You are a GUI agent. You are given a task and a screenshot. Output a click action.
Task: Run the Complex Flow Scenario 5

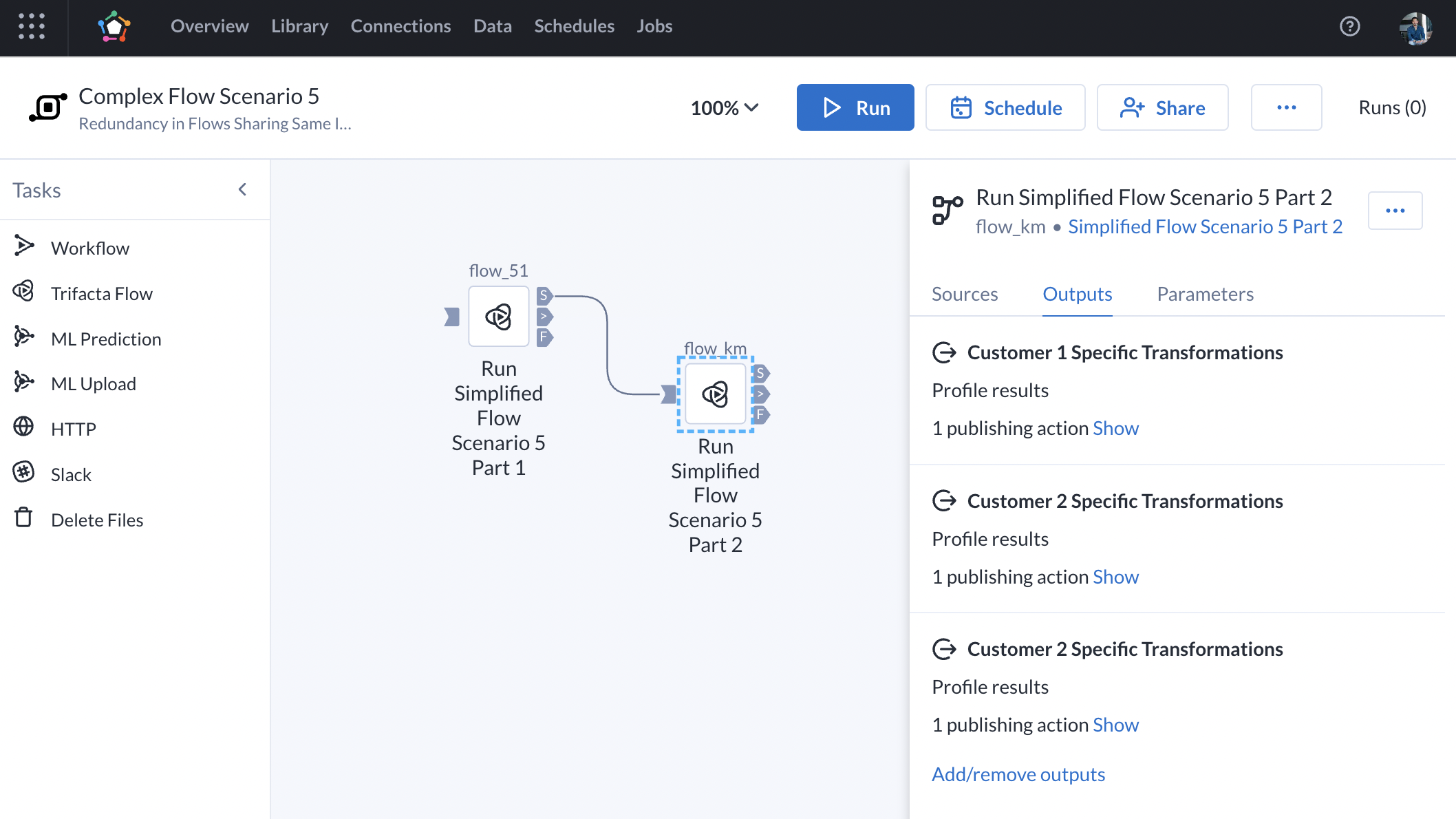tap(855, 107)
